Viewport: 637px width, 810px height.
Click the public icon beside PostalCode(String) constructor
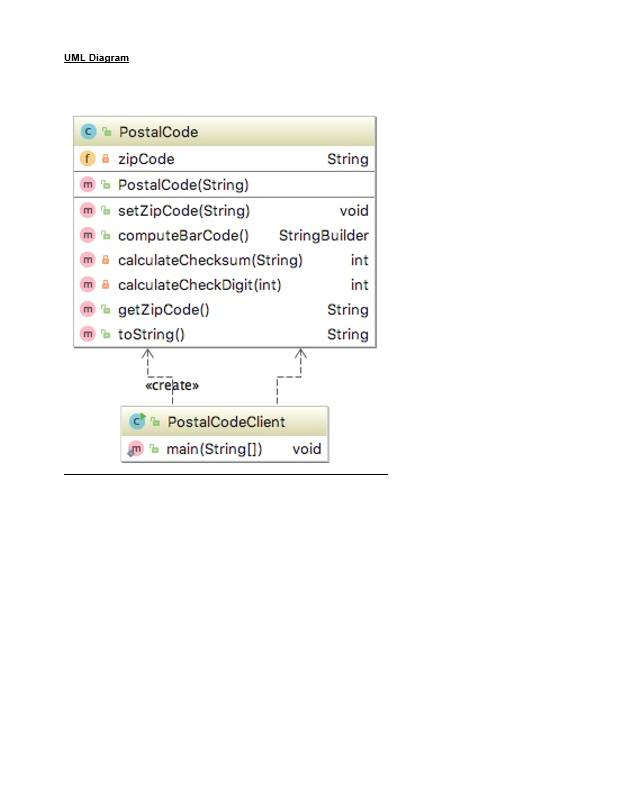point(106,184)
